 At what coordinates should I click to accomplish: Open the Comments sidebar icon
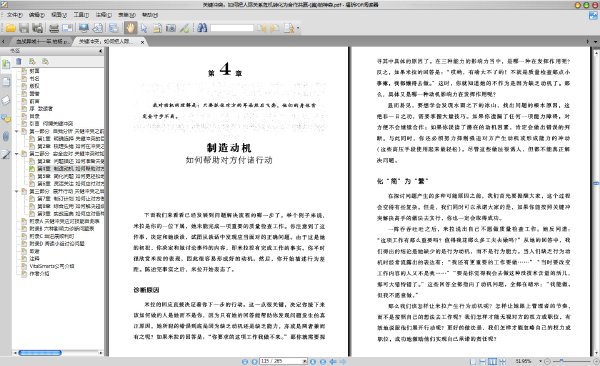click(x=6, y=118)
